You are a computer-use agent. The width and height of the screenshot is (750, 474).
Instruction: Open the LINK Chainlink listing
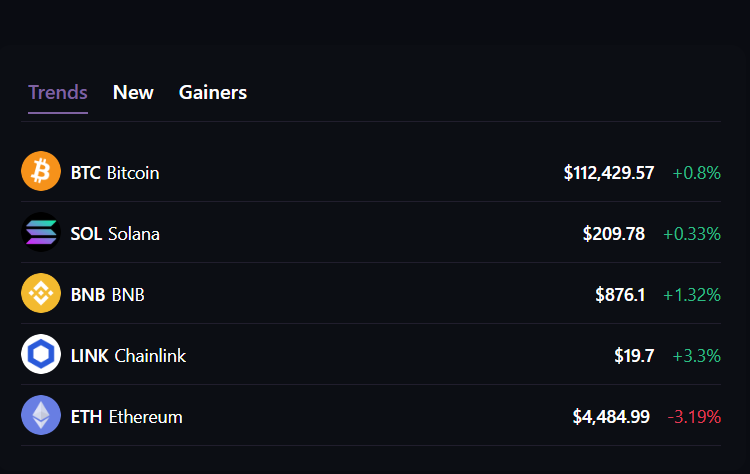tap(128, 356)
